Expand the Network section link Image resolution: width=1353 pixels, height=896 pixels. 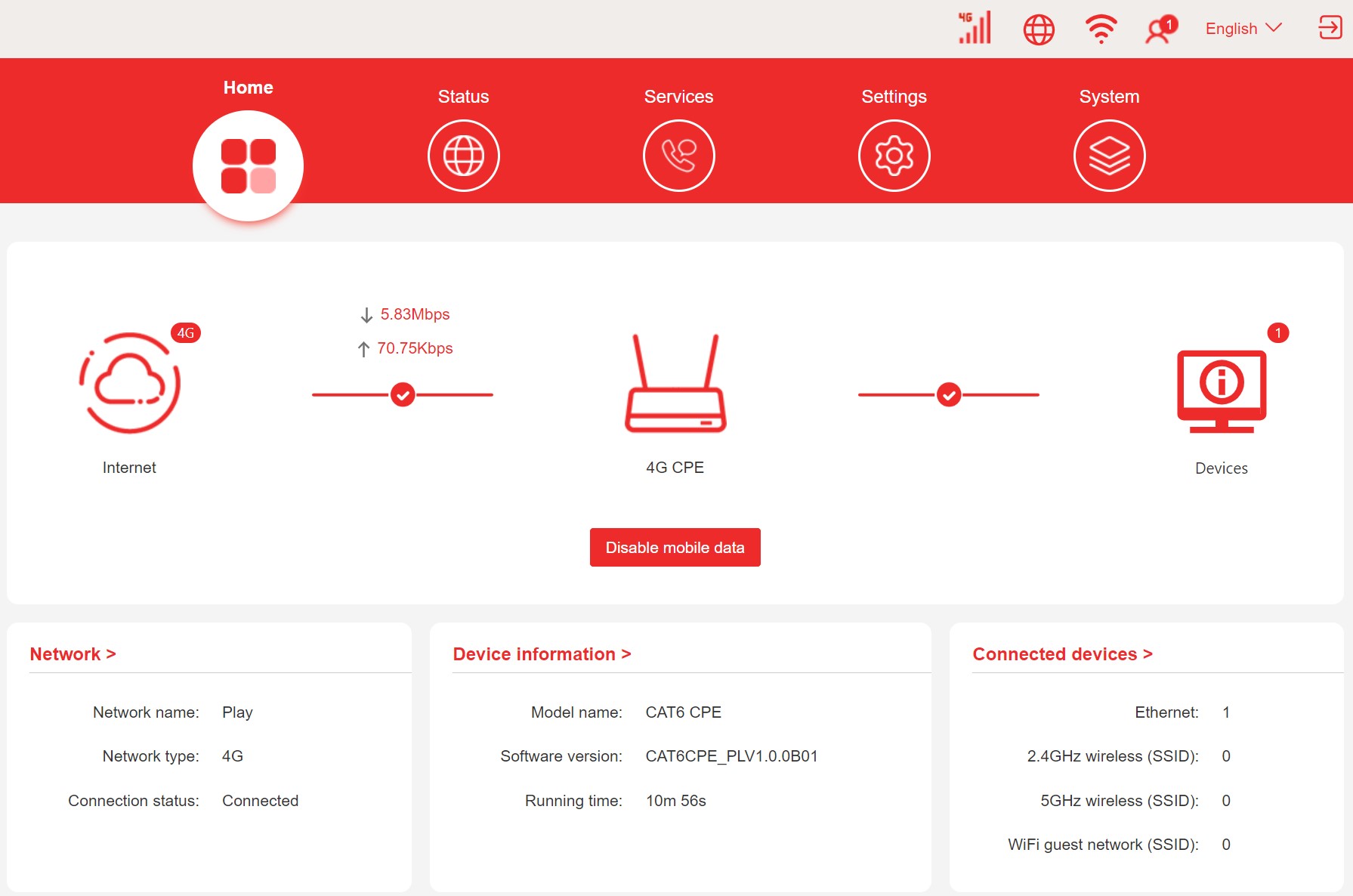tap(73, 654)
